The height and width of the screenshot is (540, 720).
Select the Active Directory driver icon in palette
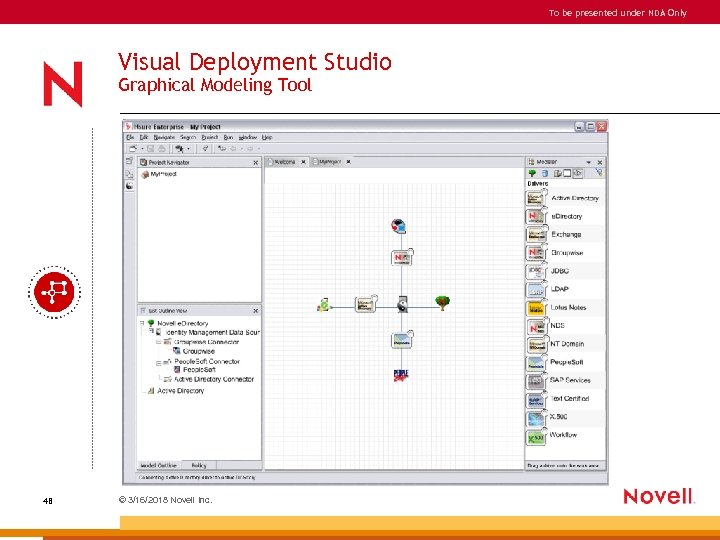535,198
